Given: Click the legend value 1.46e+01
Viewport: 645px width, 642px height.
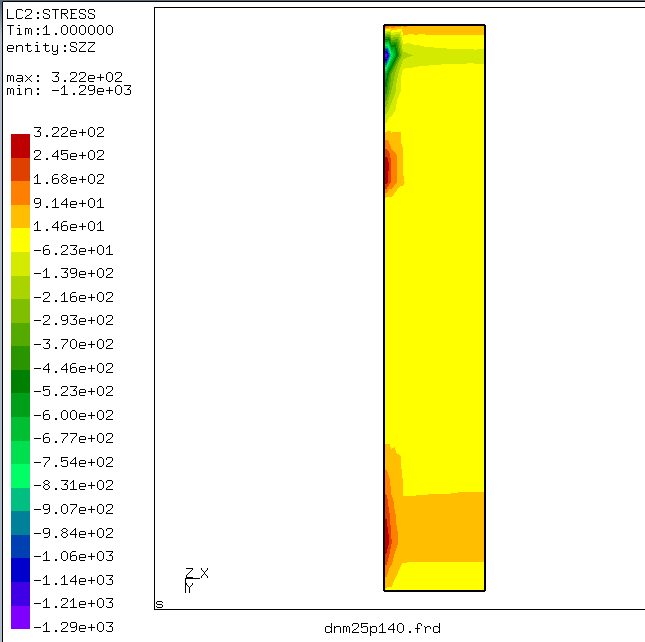Looking at the screenshot, I should pos(69,226).
